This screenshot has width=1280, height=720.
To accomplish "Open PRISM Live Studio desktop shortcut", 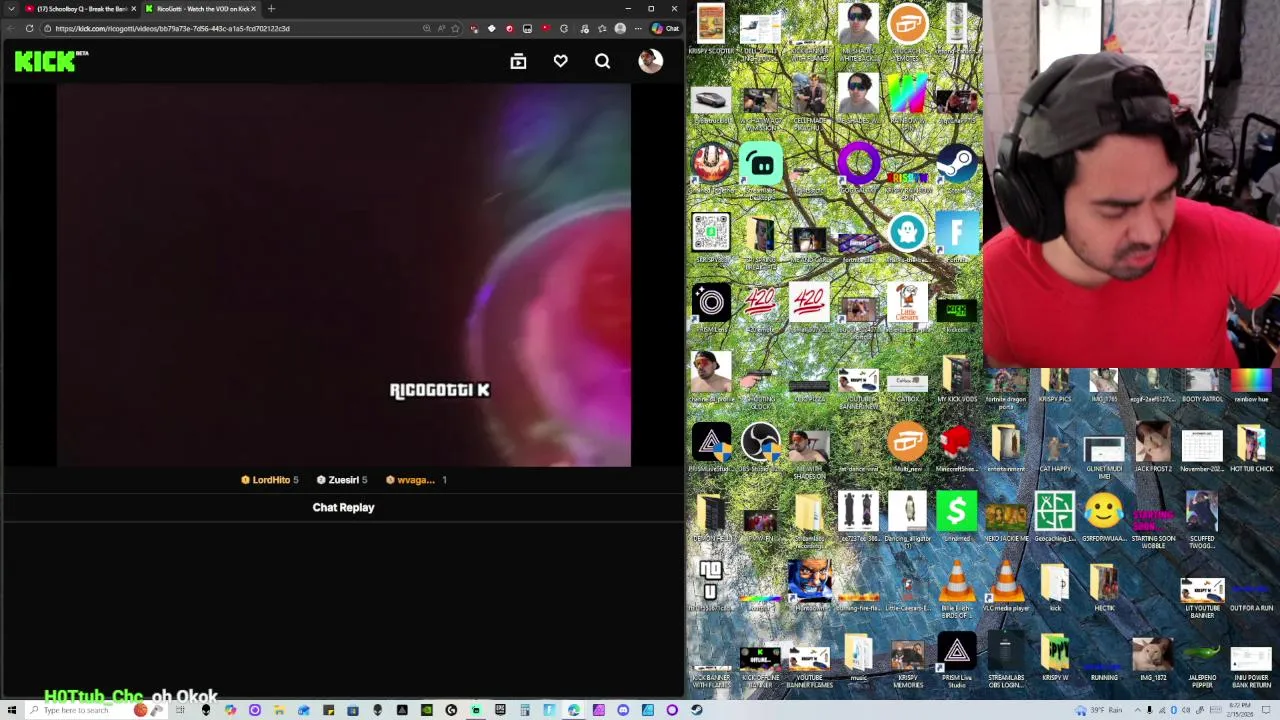I will 957,657.
